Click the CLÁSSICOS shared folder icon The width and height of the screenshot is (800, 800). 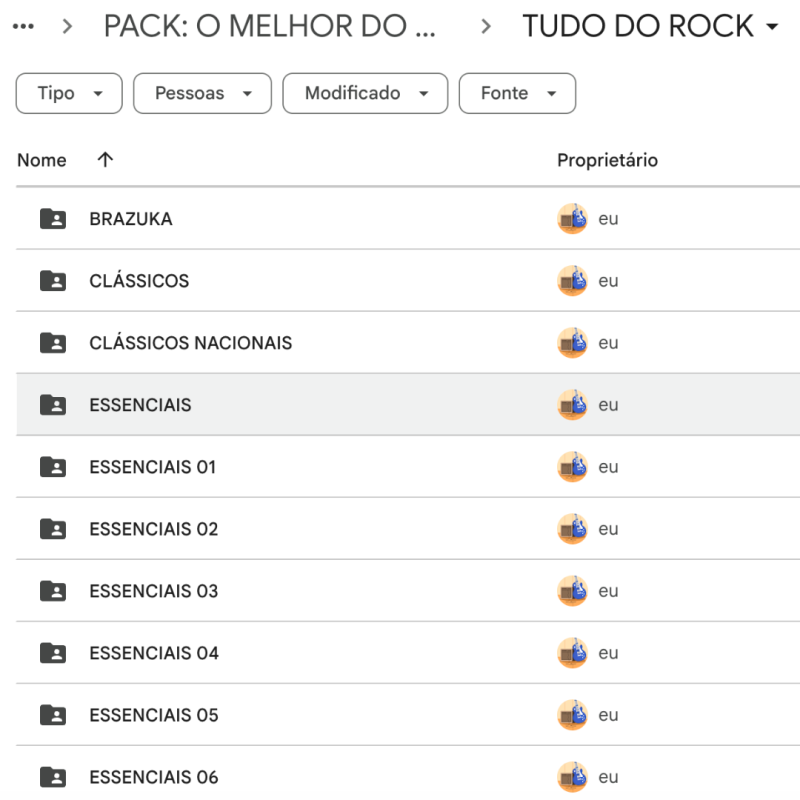[53, 281]
